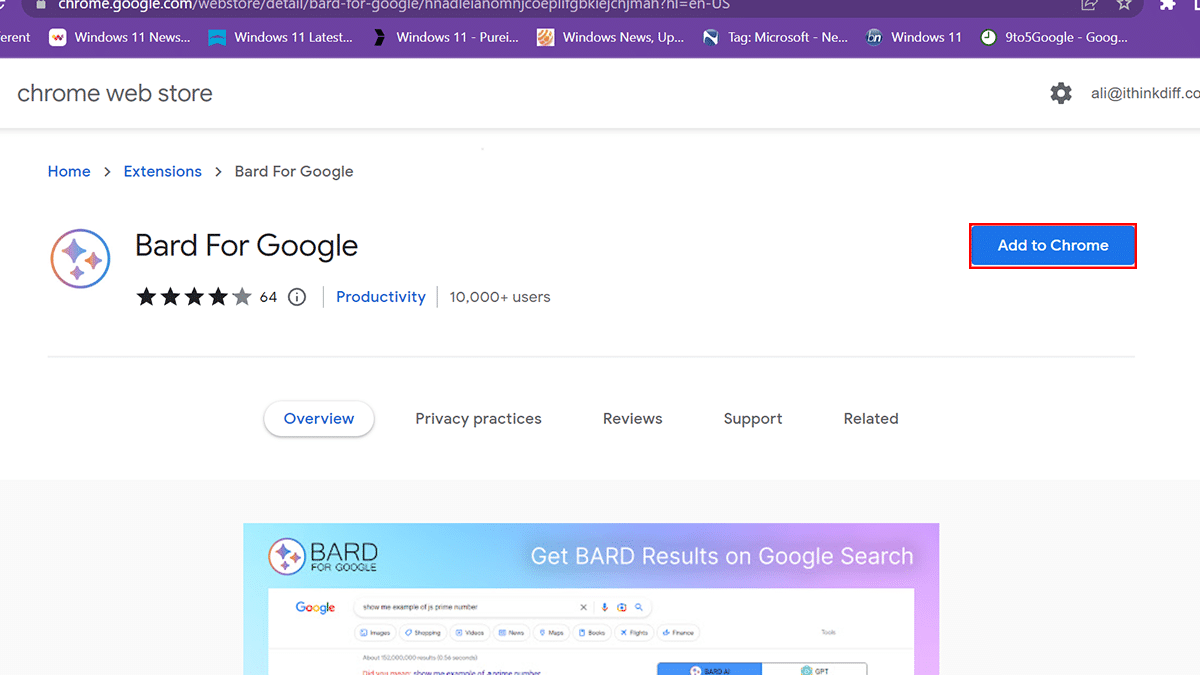Screen dimensions: 1200x675
Task: Open the Extensions breadcrumb link
Action: click(x=163, y=172)
